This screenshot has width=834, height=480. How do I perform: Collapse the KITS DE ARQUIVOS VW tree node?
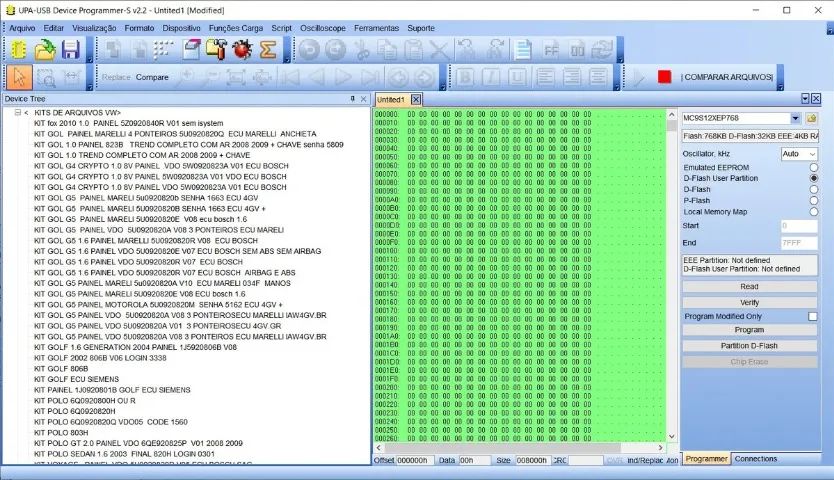pos(18,113)
